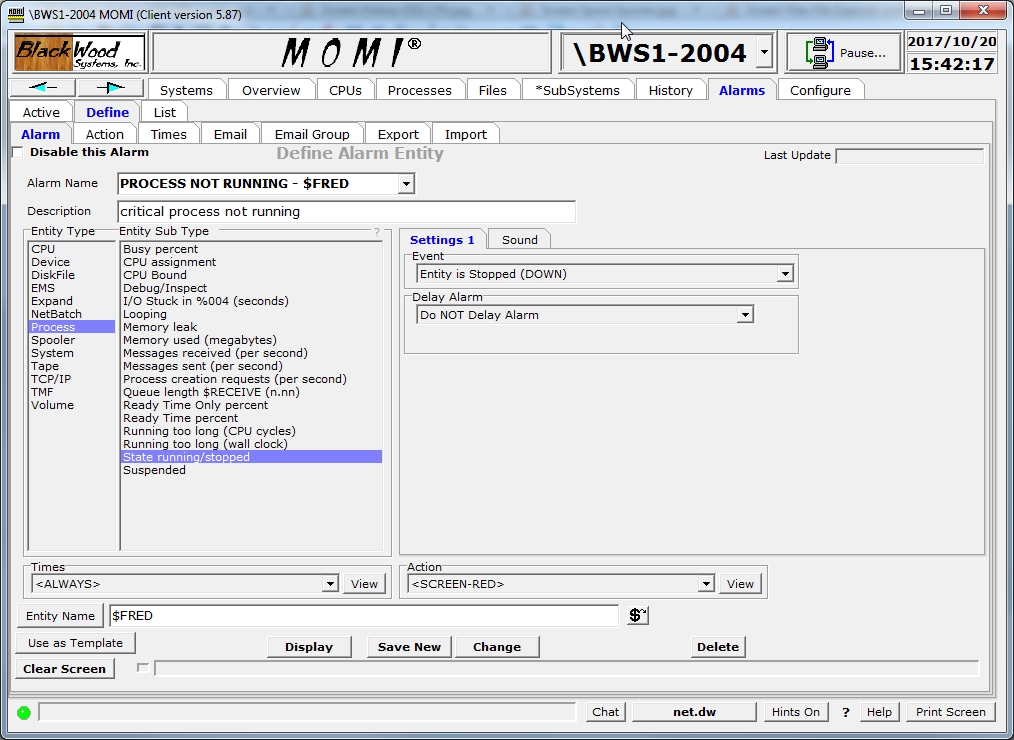This screenshot has width=1014, height=740.
Task: Select Memory leak in Entity Sub Type
Action: (160, 327)
